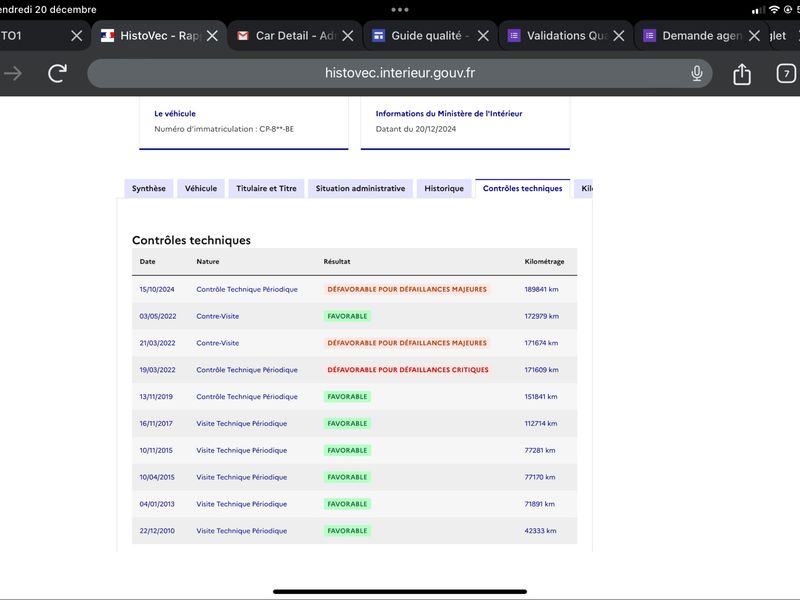Open the Historique tab
This screenshot has width=800, height=600.
(444, 188)
